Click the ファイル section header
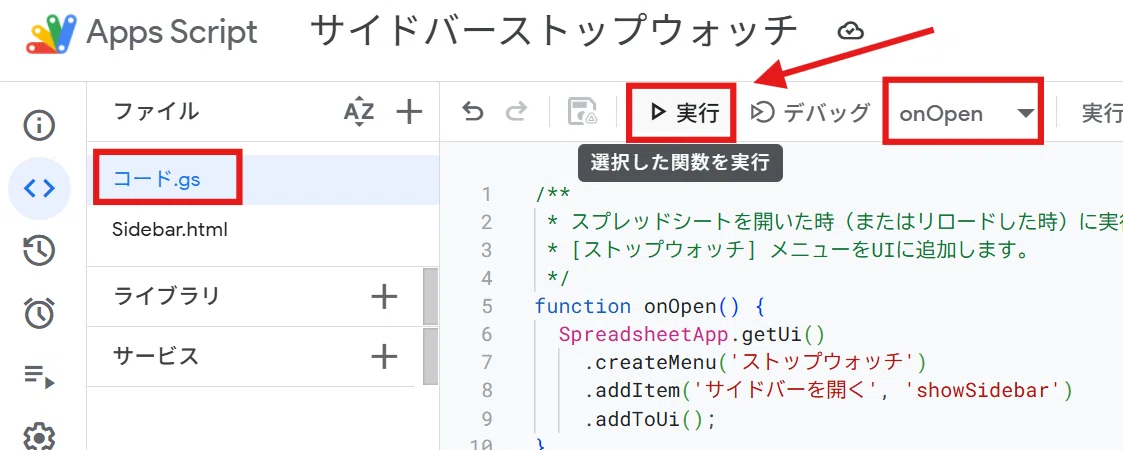This screenshot has width=1123, height=450. (x=156, y=112)
